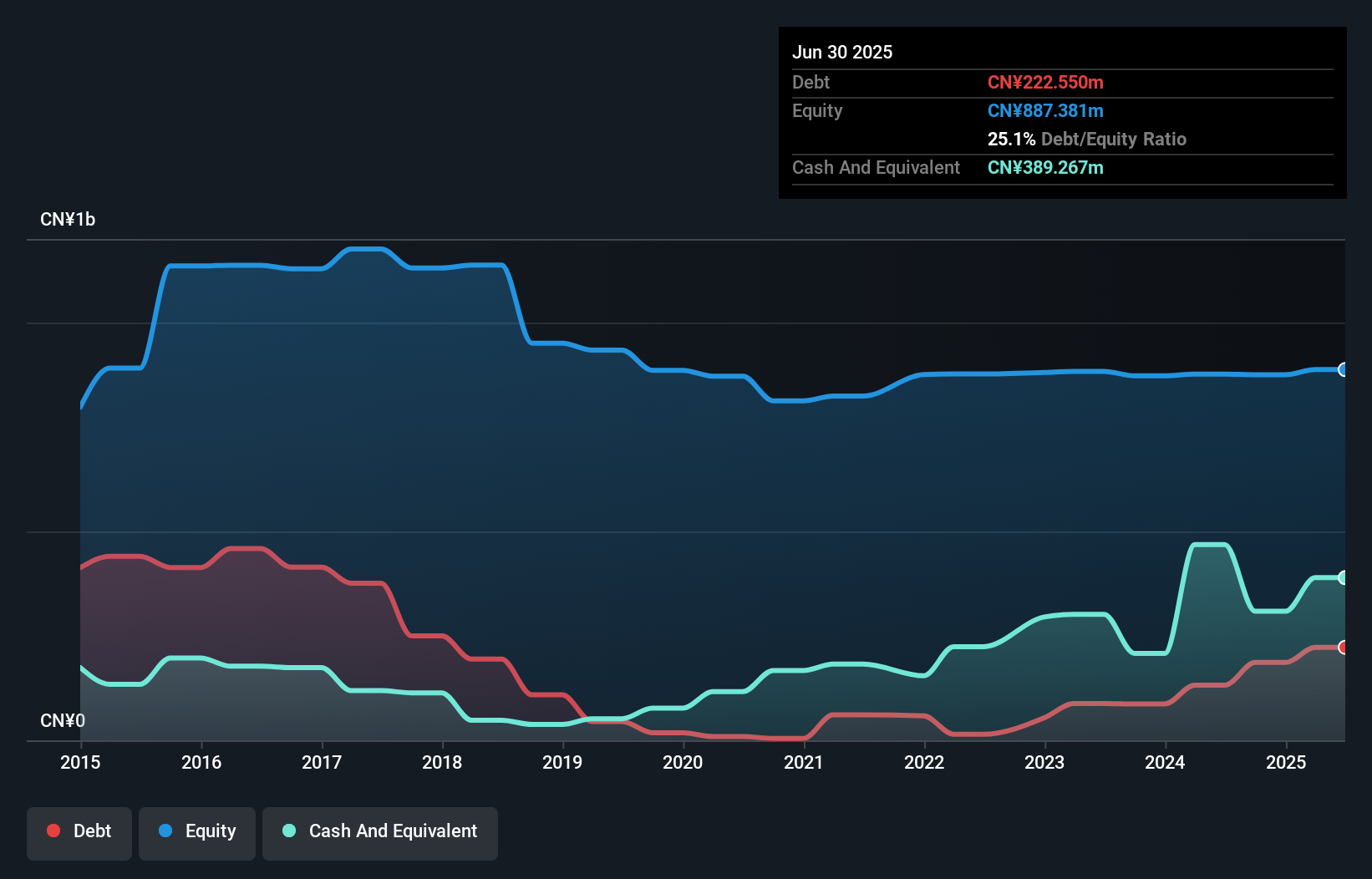Viewport: 1372px width, 879px height.
Task: Click the Cash end-of-line data marker
Action: click(x=1344, y=577)
